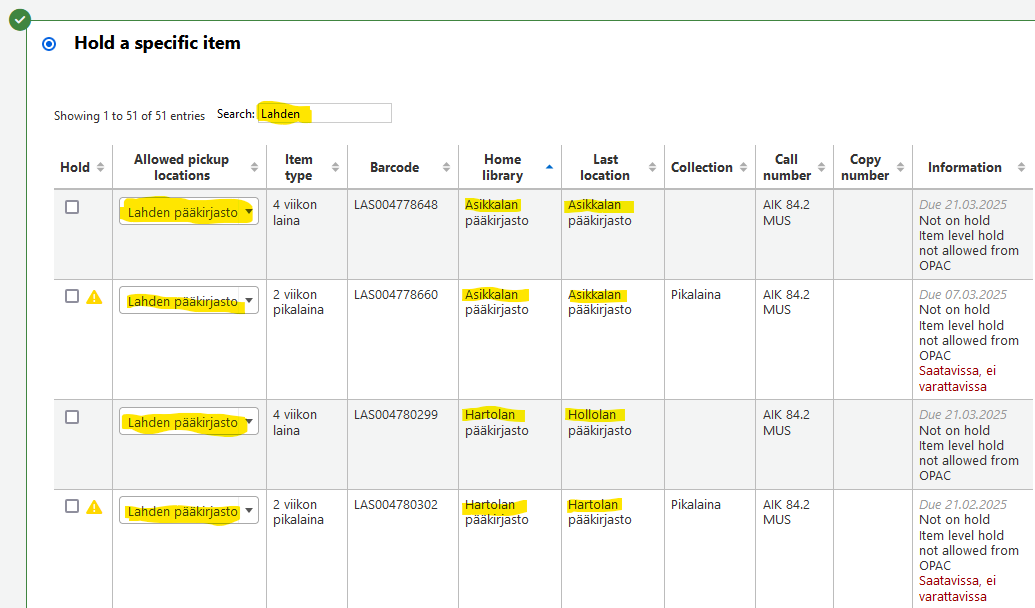Screen dimensions: 1035x608
Task: Click the green checkmark step icon
Action: (x=20, y=19)
